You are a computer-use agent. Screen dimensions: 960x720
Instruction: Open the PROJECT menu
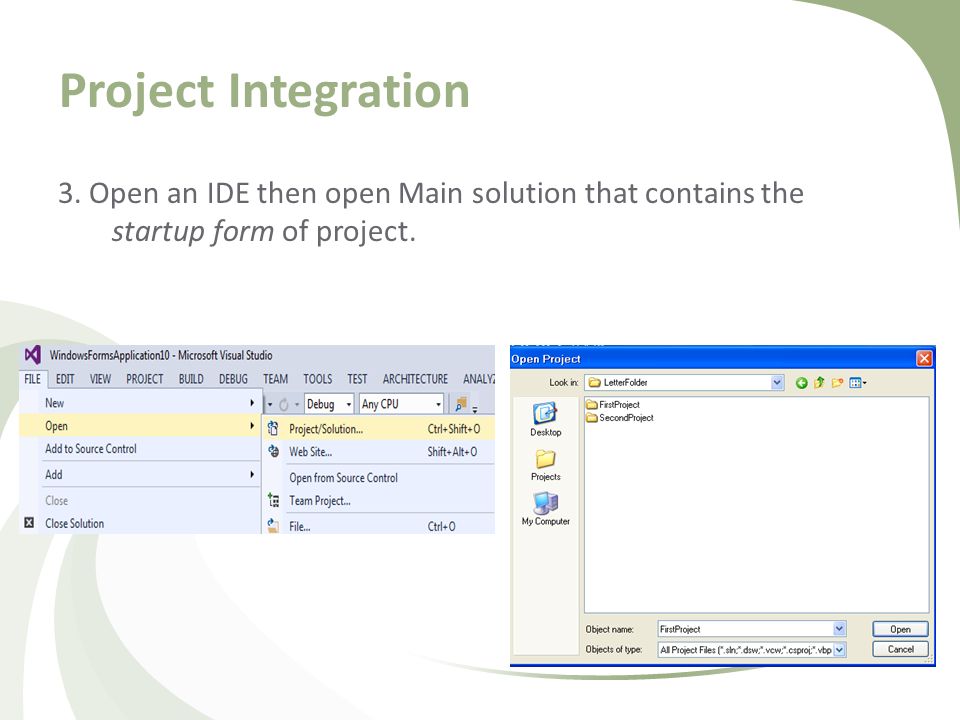(144, 379)
